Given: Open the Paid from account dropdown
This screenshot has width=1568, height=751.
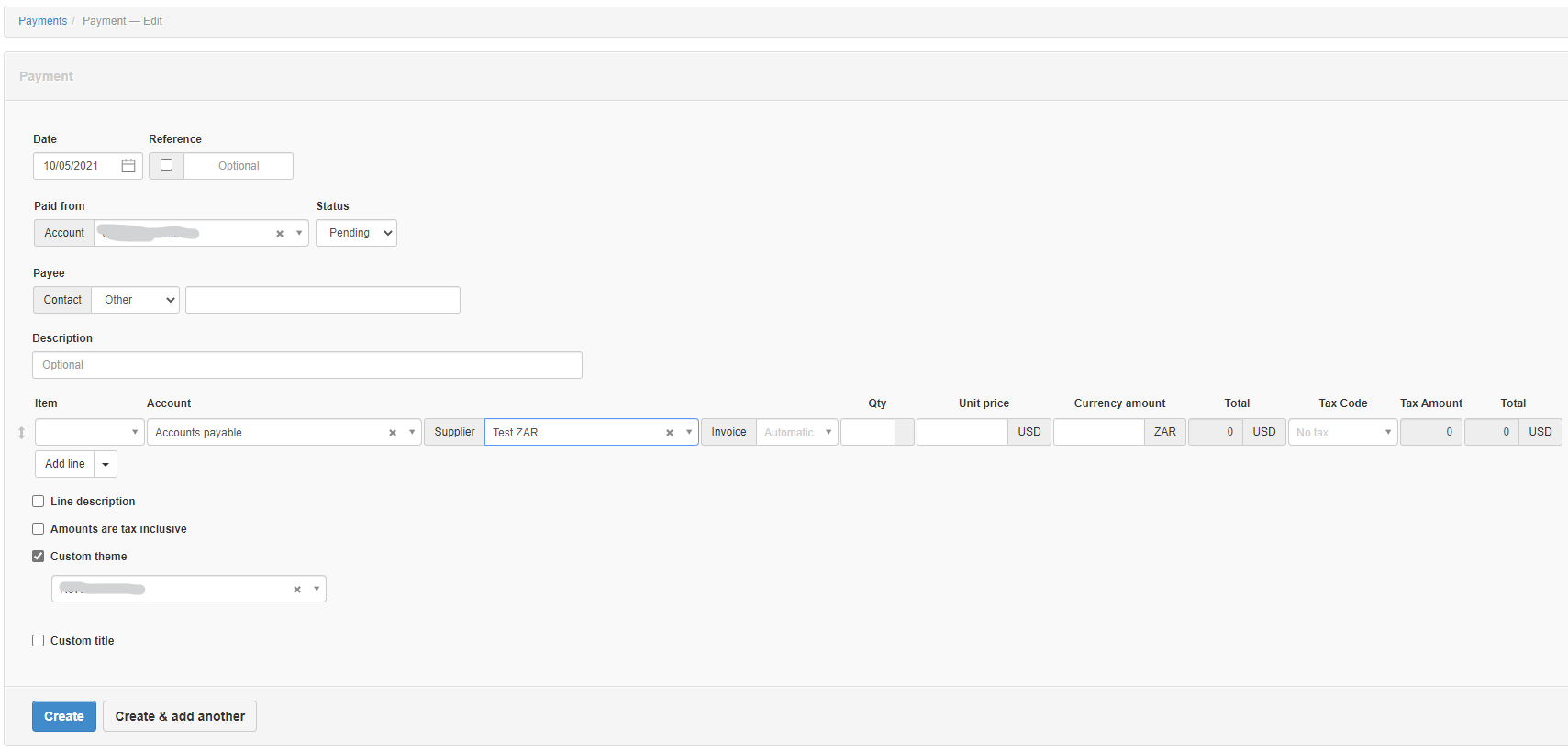Looking at the screenshot, I should [299, 233].
